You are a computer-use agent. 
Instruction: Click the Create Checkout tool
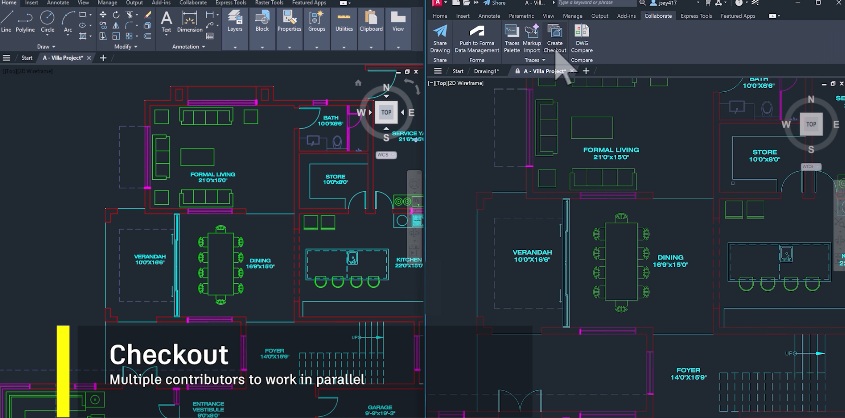pyautogui.click(x=555, y=38)
